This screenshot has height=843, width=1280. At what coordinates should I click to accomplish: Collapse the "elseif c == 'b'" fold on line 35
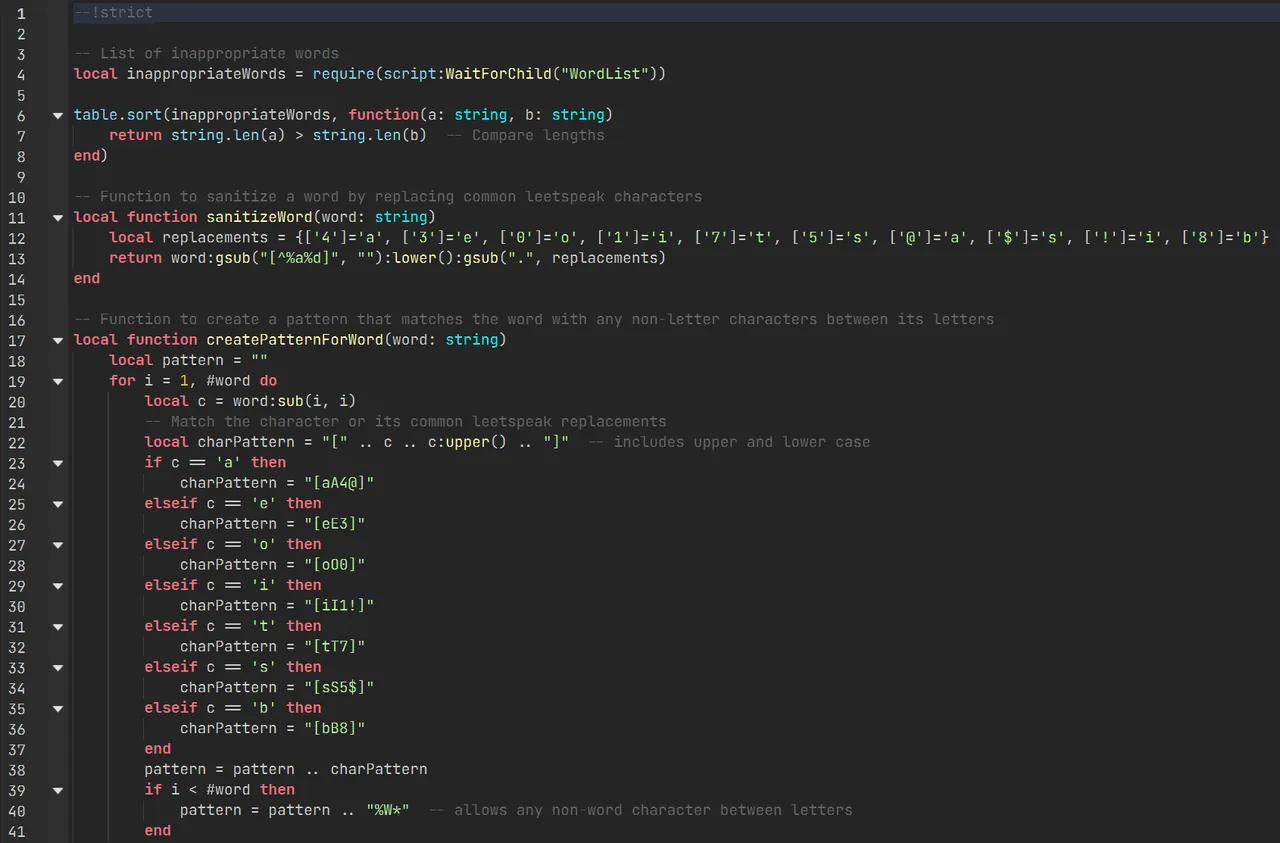[x=58, y=708]
